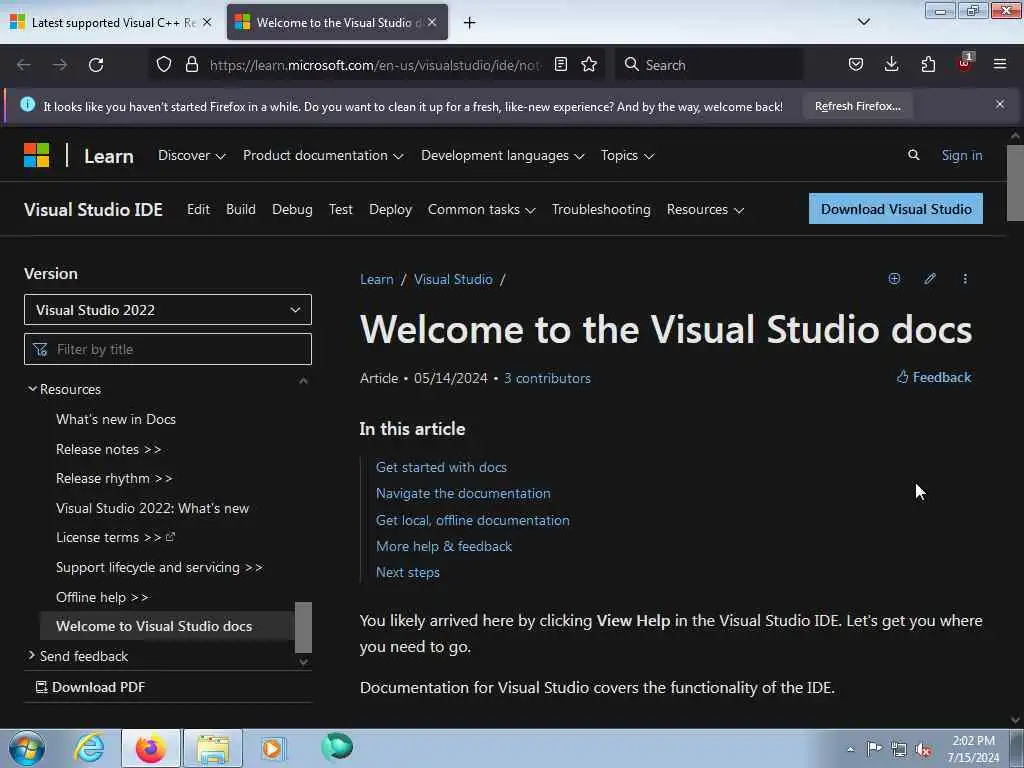Viewport: 1024px width, 768px height.
Task: Click the Learn breadcrumb link
Action: click(x=377, y=280)
